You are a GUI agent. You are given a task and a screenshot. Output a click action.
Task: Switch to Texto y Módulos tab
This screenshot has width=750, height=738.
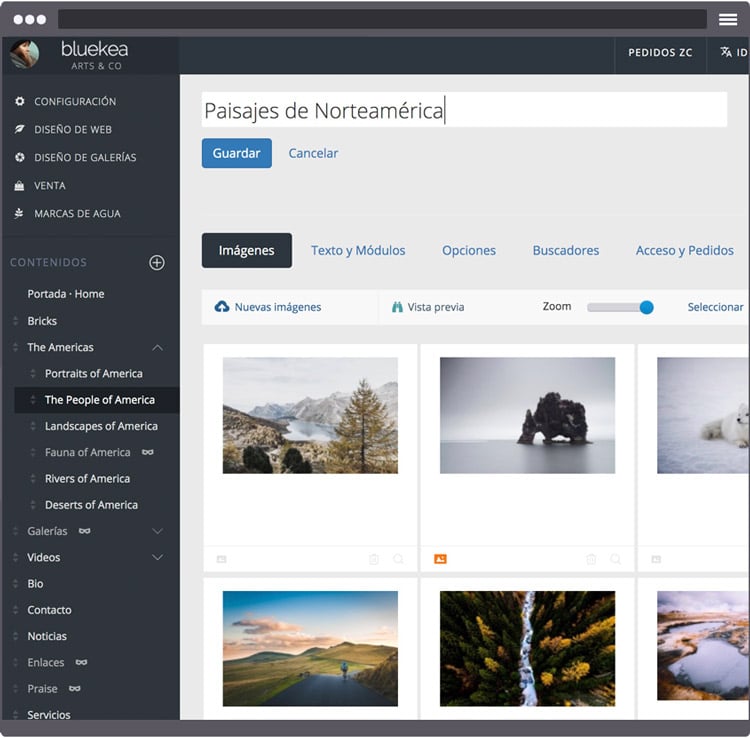358,251
